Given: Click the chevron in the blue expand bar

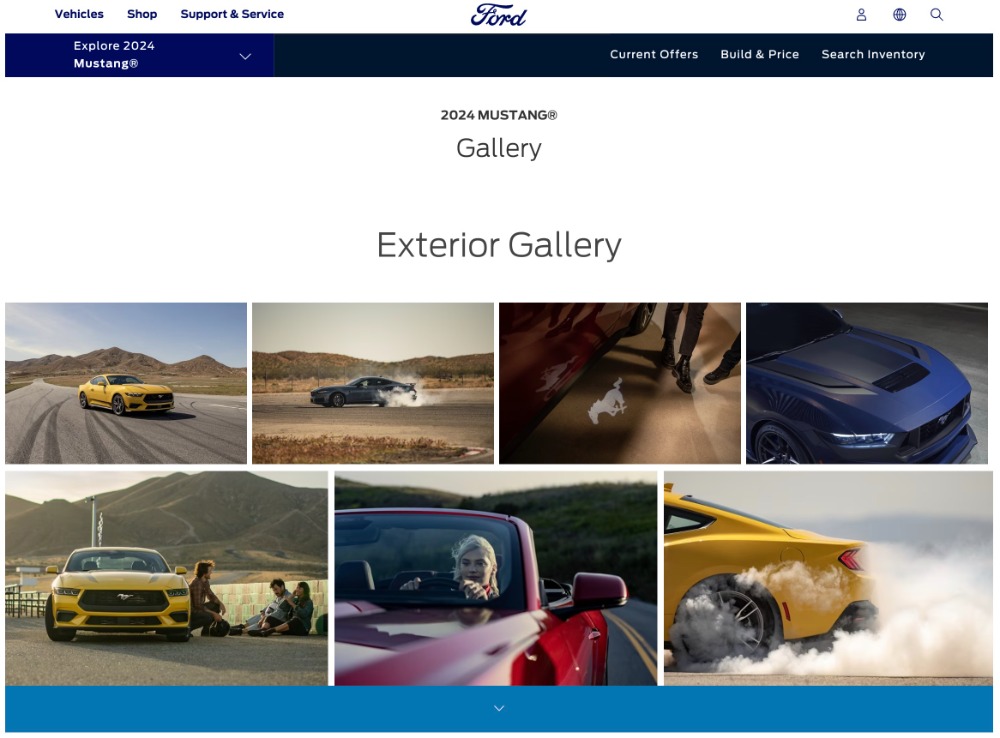Looking at the screenshot, I should tap(499, 708).
